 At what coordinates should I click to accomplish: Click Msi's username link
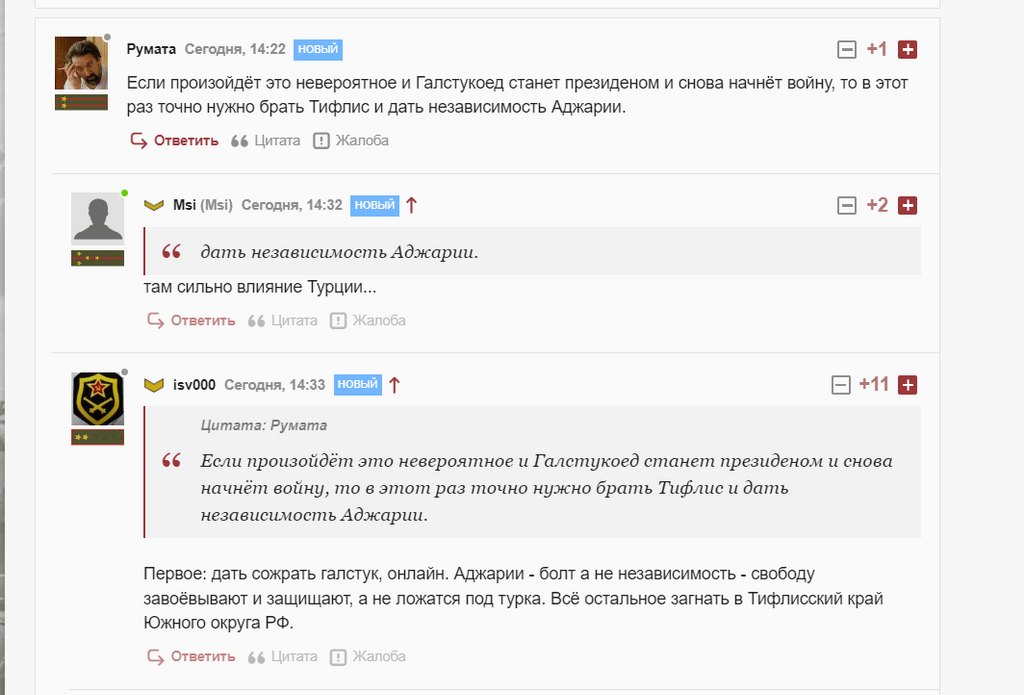click(184, 205)
